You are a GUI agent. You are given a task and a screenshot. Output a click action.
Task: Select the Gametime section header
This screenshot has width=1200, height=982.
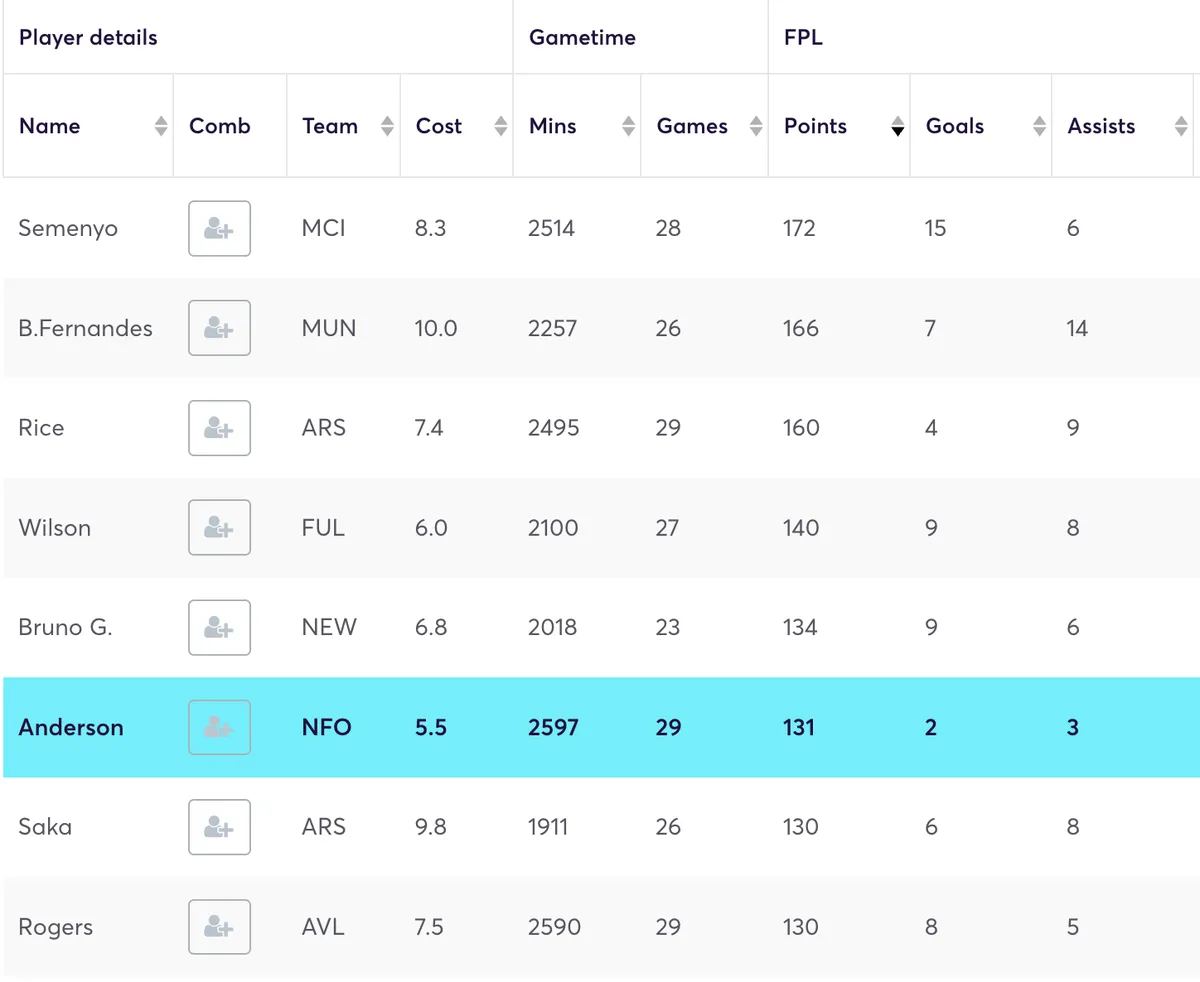[x=582, y=37]
